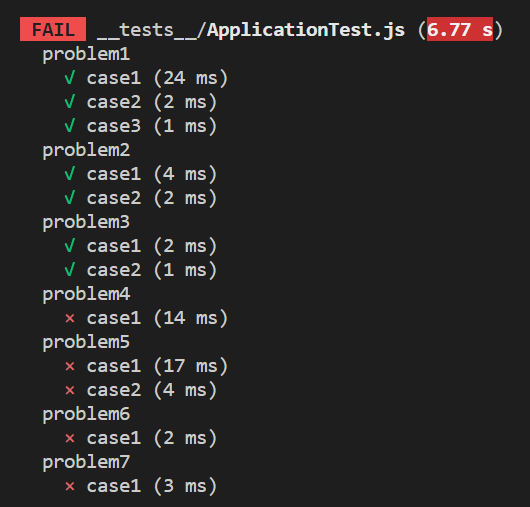Click case1 (24 ms) result line
This screenshot has width=530, height=507.
157,78
